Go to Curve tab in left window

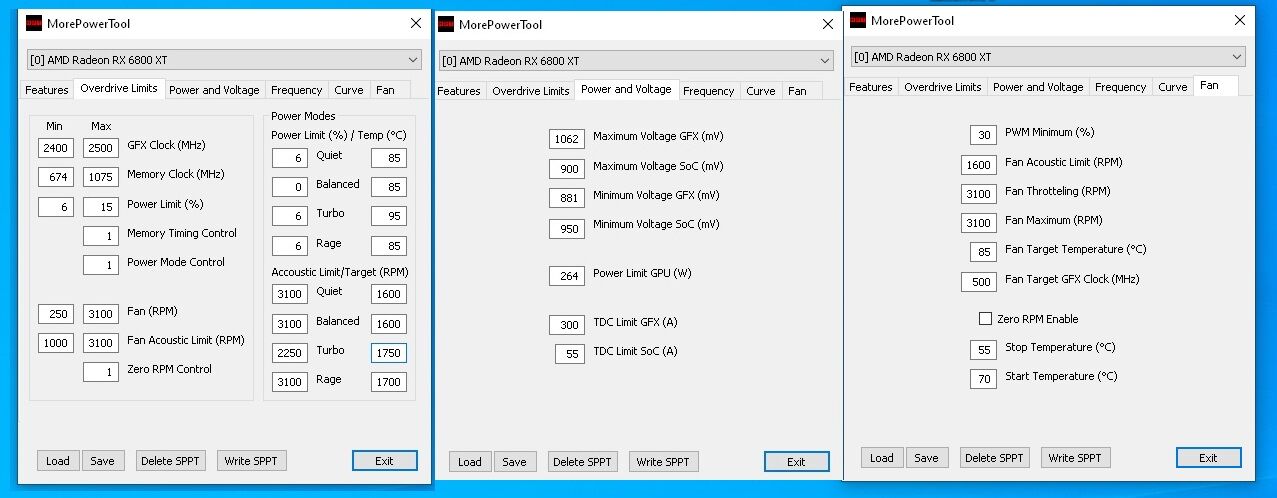coord(349,90)
